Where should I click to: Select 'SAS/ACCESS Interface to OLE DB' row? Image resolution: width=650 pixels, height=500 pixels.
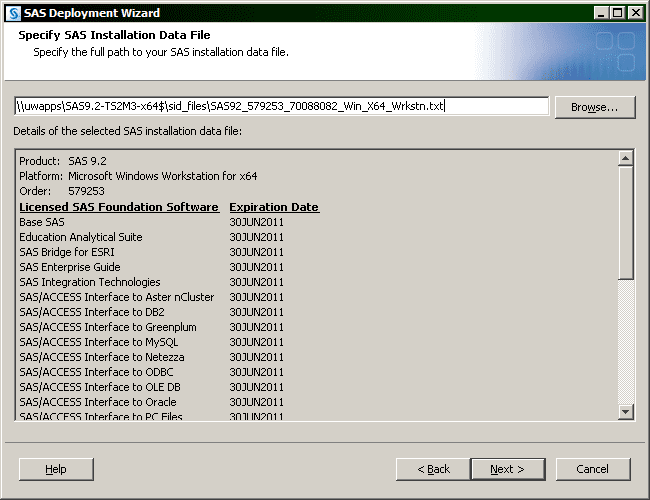point(152,387)
